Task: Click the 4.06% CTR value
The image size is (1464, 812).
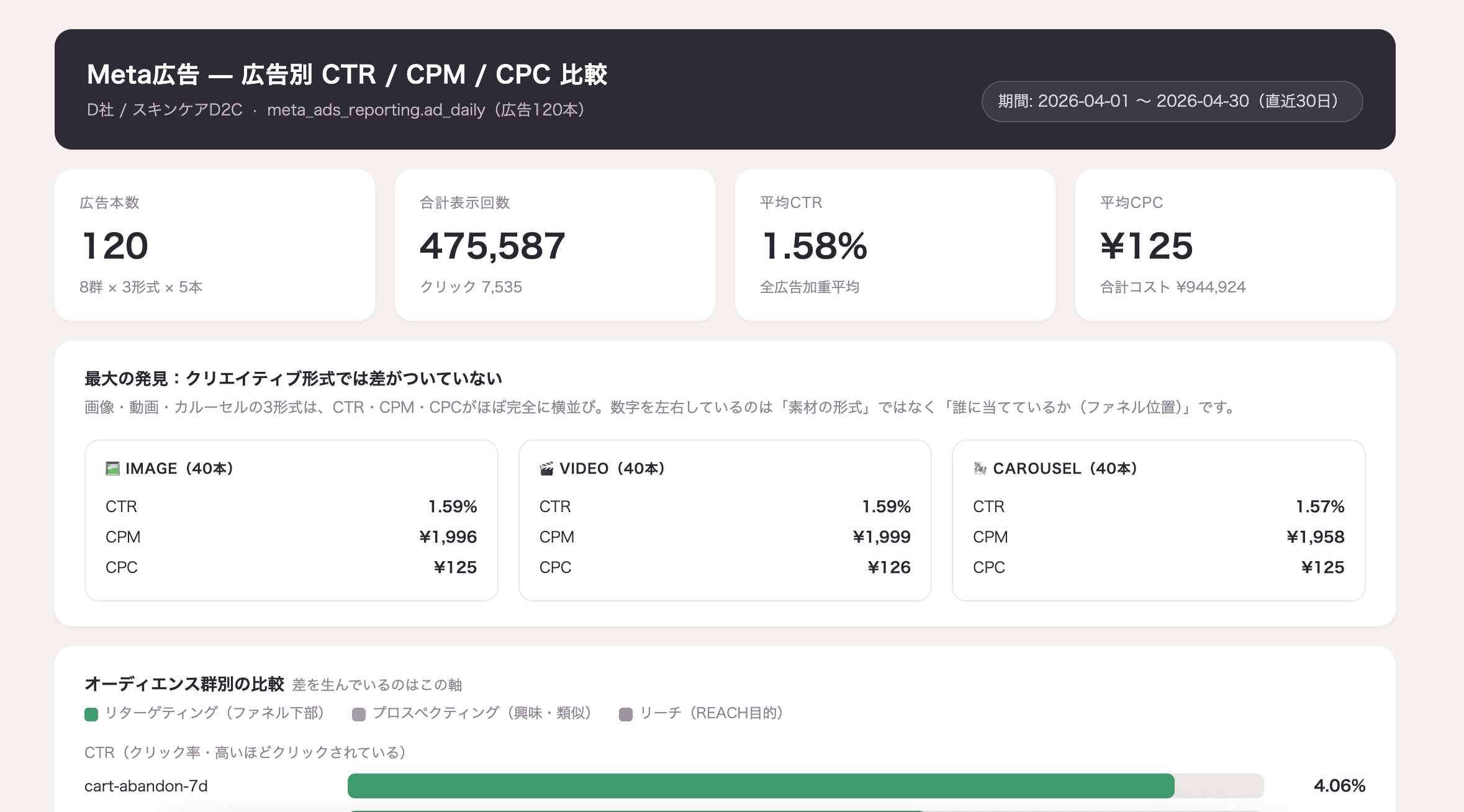Action: [x=1339, y=786]
